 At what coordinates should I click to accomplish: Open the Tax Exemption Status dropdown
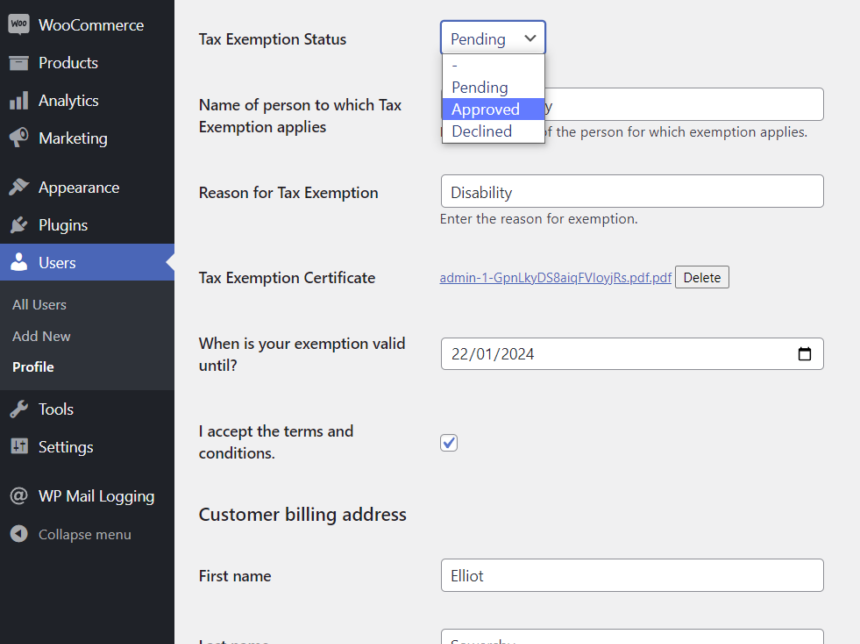click(492, 38)
